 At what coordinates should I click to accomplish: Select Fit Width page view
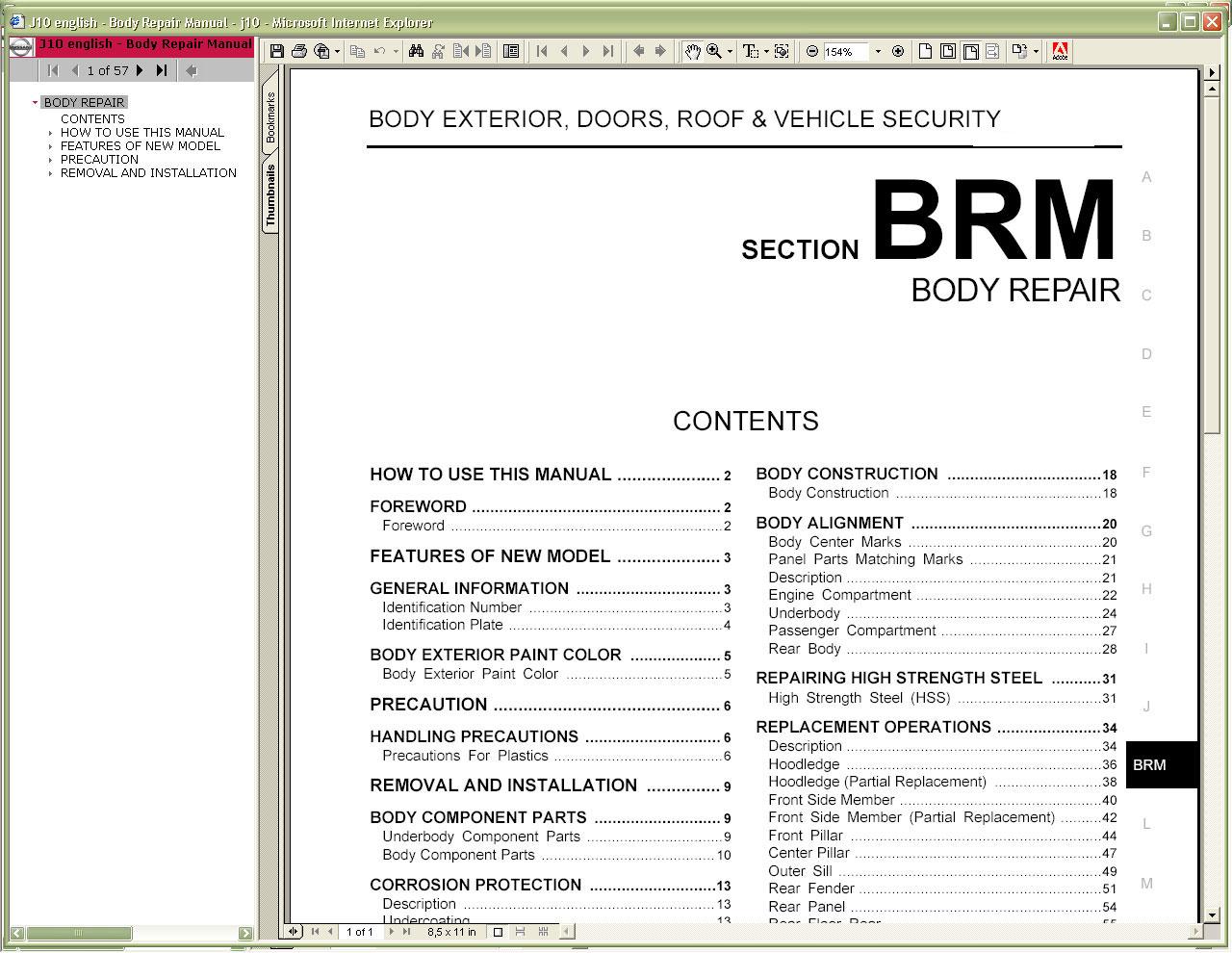pyautogui.click(x=970, y=51)
